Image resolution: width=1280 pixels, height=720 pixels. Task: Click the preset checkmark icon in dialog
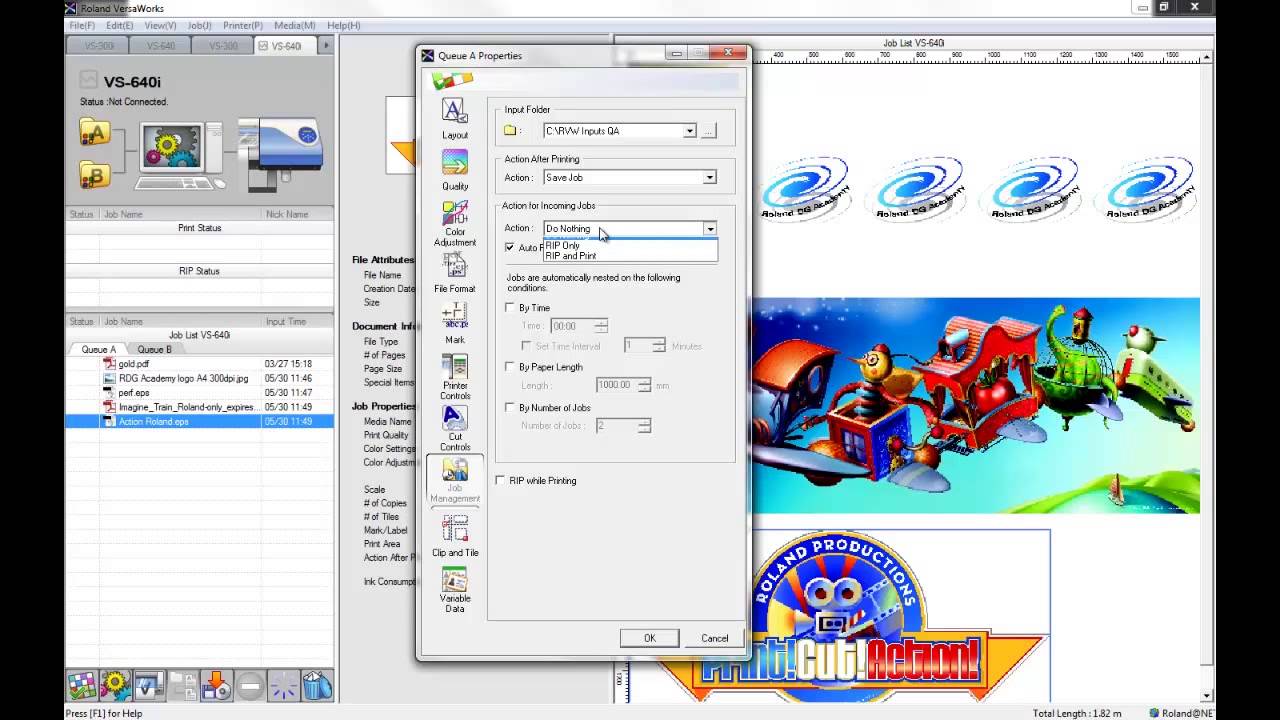tap(452, 80)
